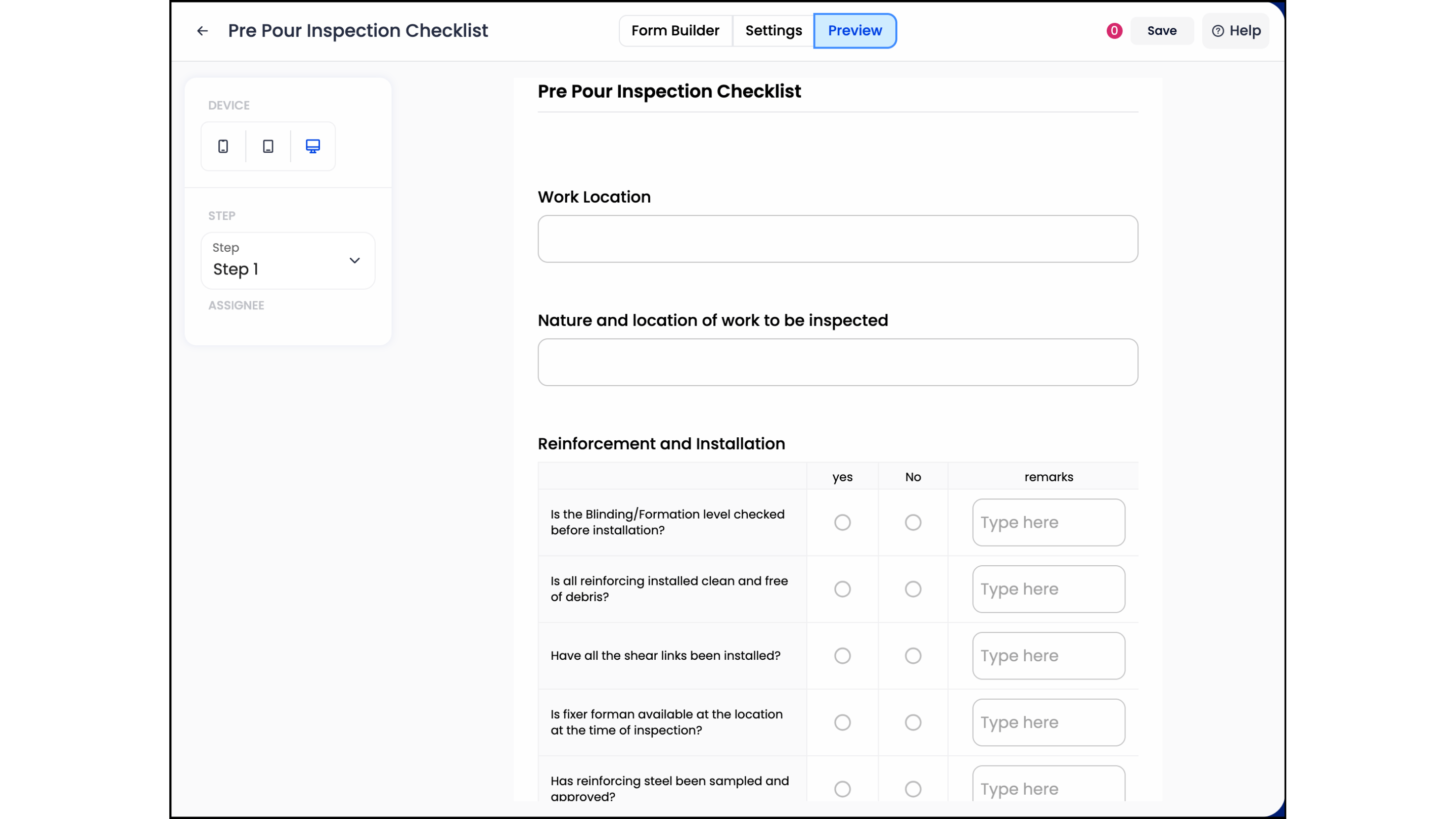This screenshot has height=819, width=1456.
Task: Select No for reinforcing installed clean question
Action: click(x=913, y=589)
